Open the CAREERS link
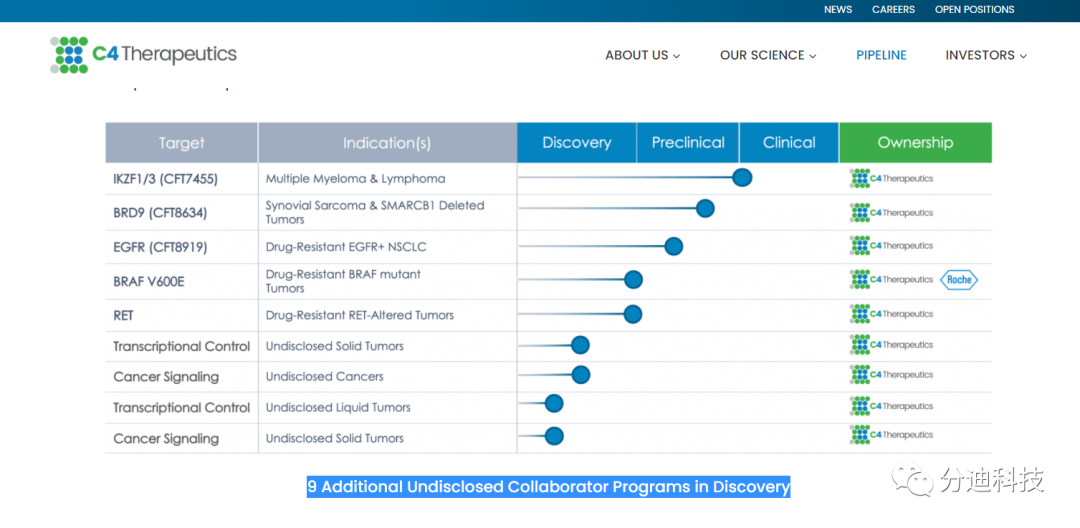 pyautogui.click(x=893, y=10)
